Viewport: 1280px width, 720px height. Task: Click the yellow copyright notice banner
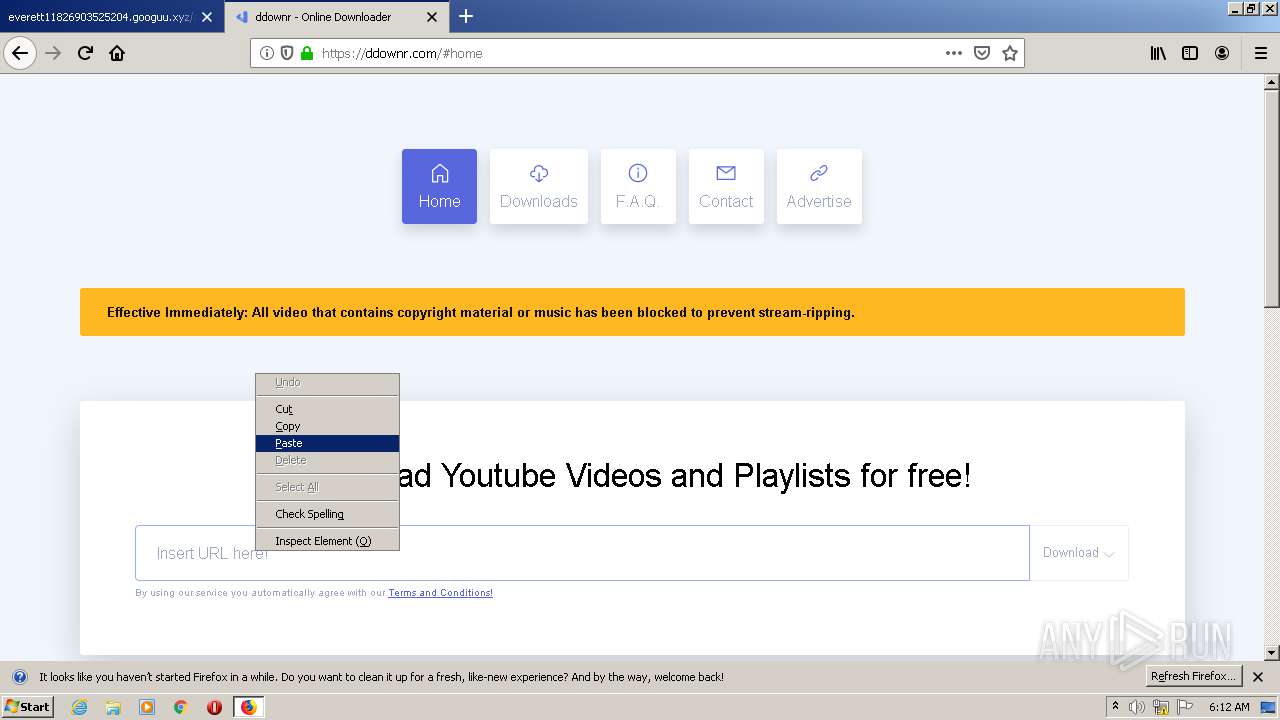pyautogui.click(x=632, y=312)
